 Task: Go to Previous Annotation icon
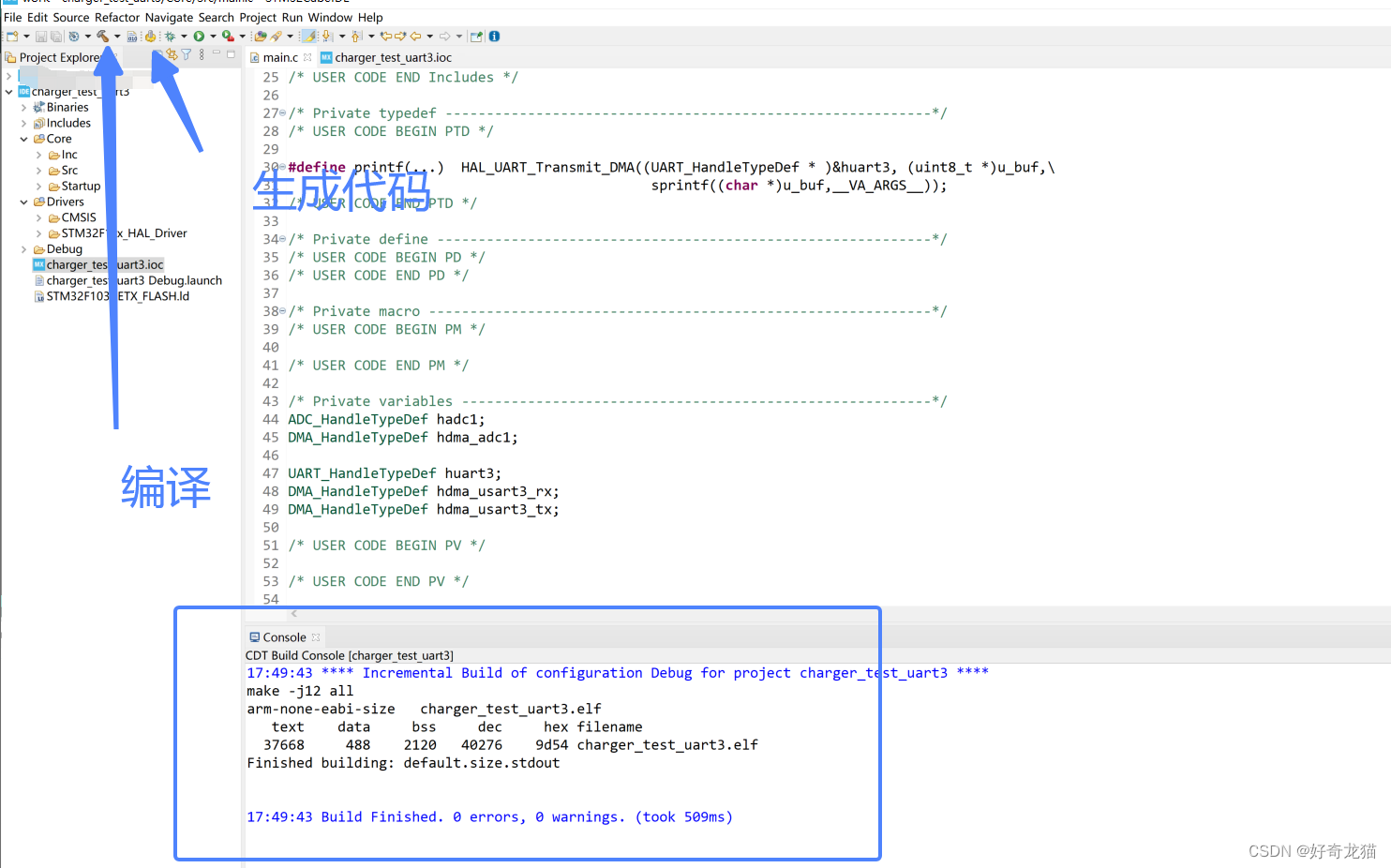pos(356,37)
